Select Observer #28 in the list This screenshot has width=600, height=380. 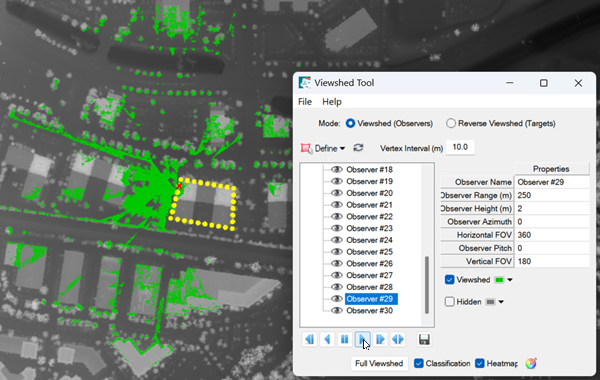click(x=369, y=287)
